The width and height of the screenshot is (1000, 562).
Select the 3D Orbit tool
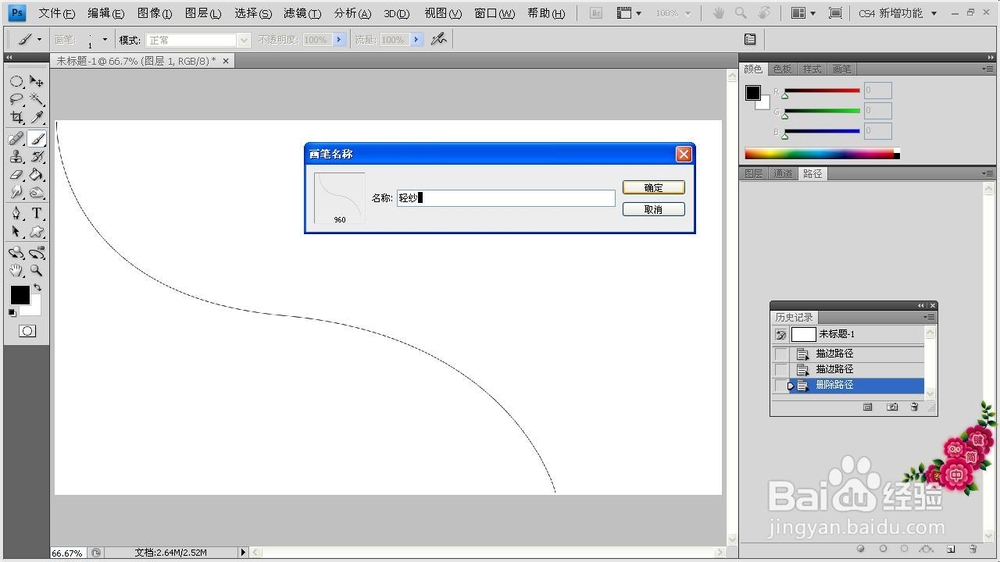coord(36,253)
